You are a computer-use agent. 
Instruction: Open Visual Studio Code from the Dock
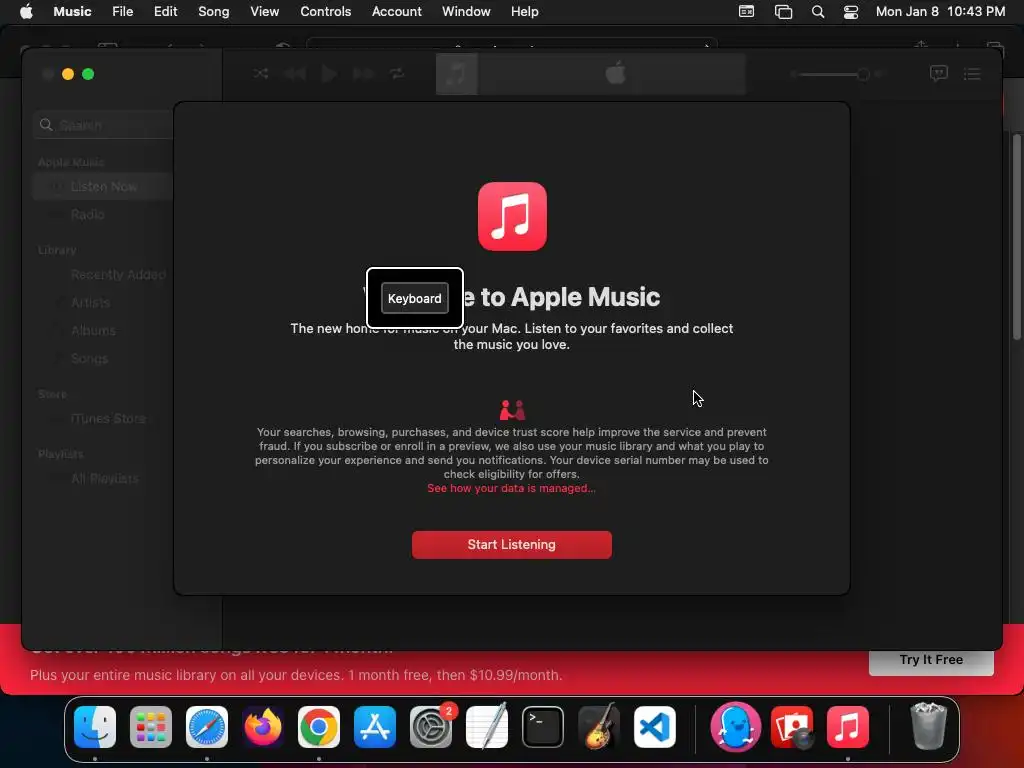[655, 727]
